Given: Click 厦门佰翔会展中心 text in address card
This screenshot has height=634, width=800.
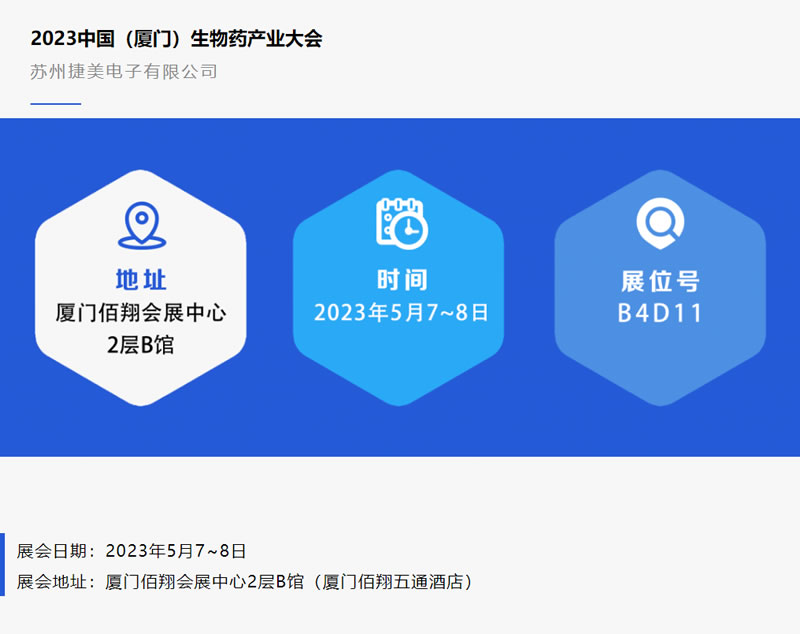Looking at the screenshot, I should pyautogui.click(x=141, y=313).
